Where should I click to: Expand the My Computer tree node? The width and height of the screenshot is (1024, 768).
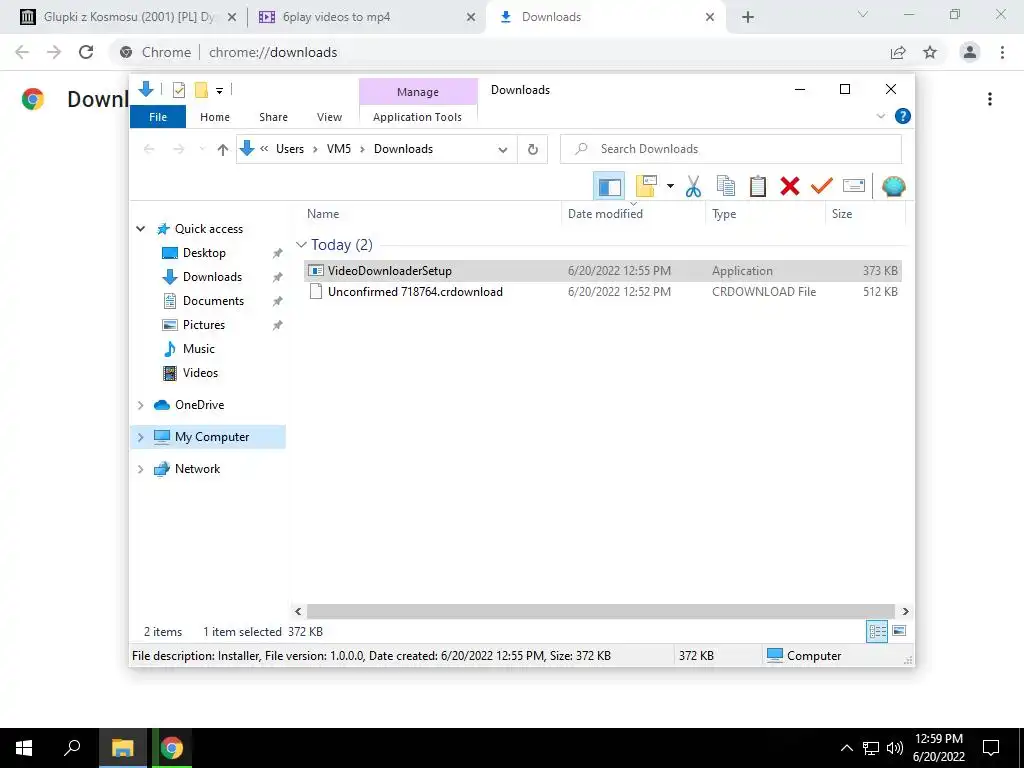140,437
